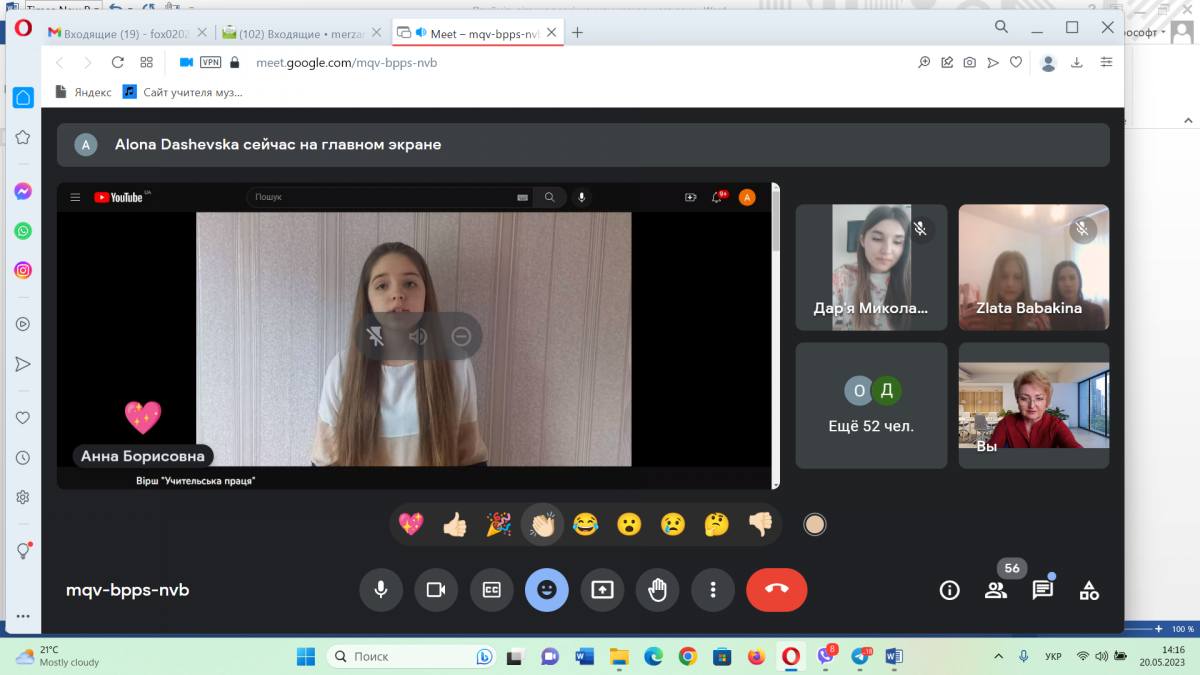Toggle the camera on or off

click(x=436, y=589)
